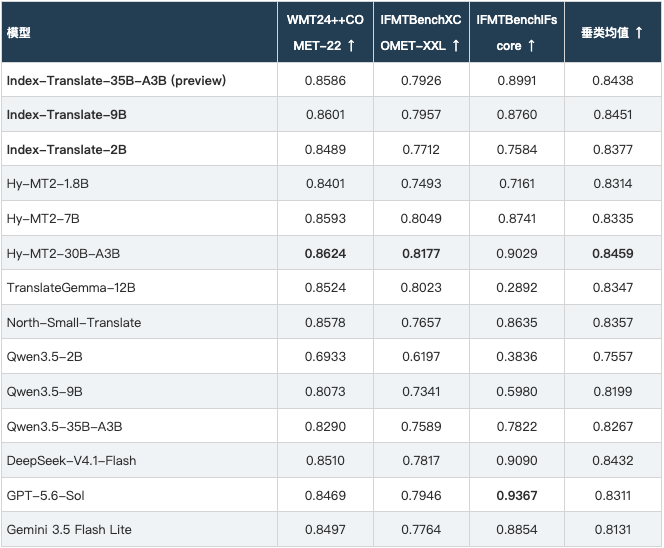Select the Hy-MT2-7B model name
This screenshot has height=548, width=664.
[43, 219]
